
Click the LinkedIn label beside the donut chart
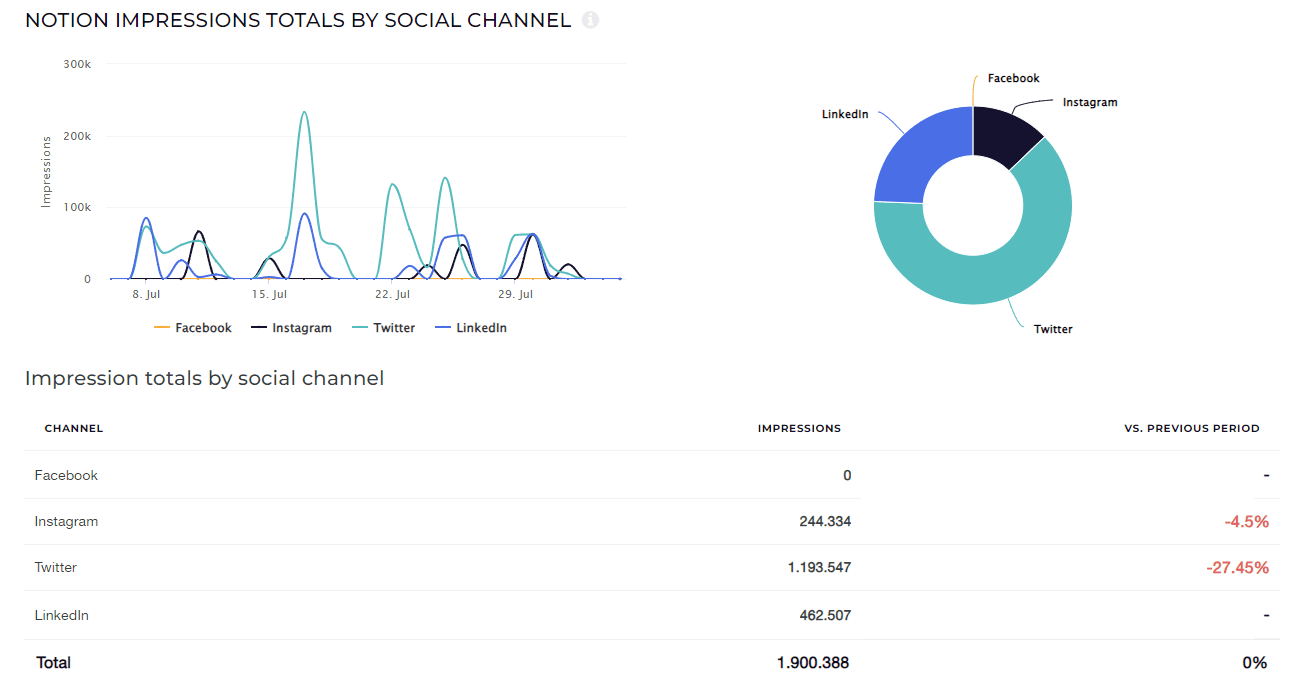pyautogui.click(x=845, y=115)
